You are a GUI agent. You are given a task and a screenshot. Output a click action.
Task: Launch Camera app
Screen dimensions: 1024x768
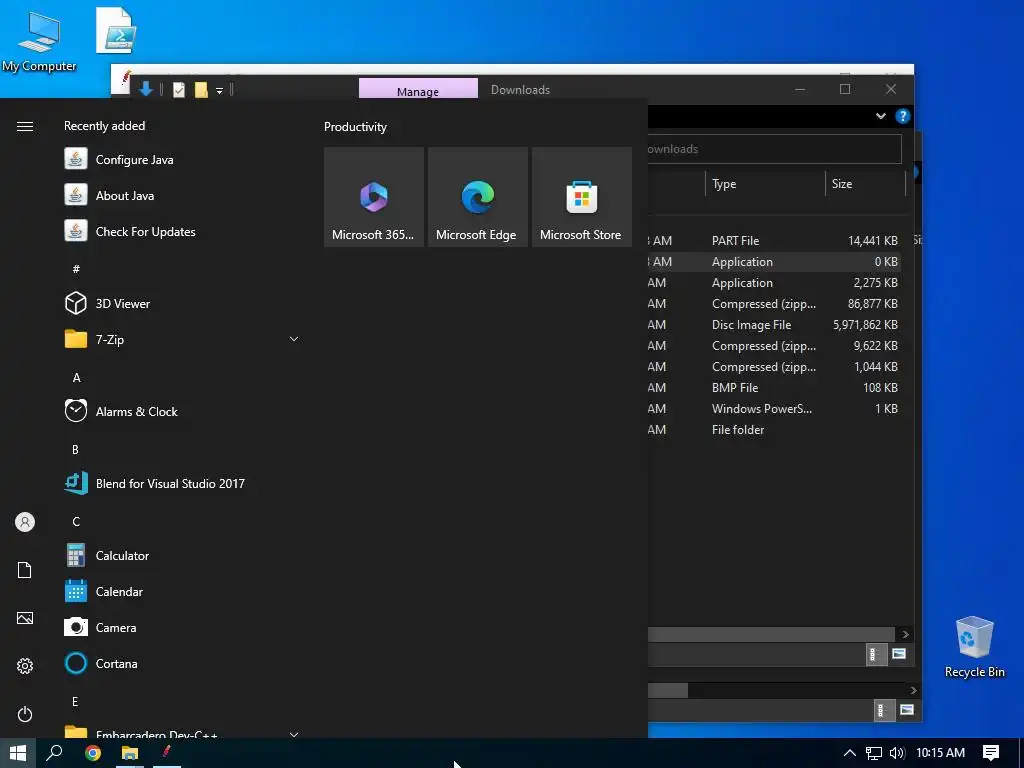[183, 627]
